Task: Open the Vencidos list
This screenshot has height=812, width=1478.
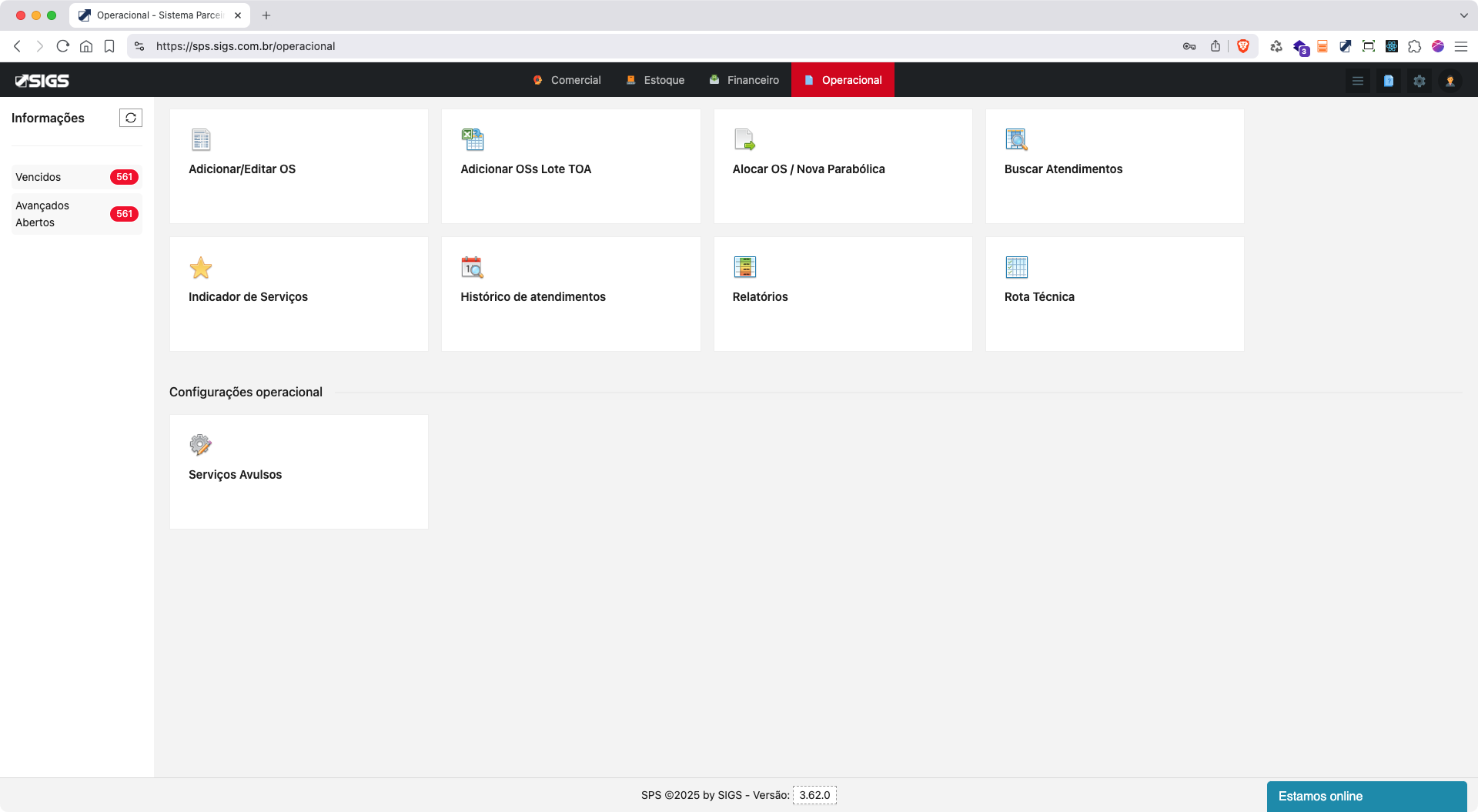Action: (x=77, y=177)
